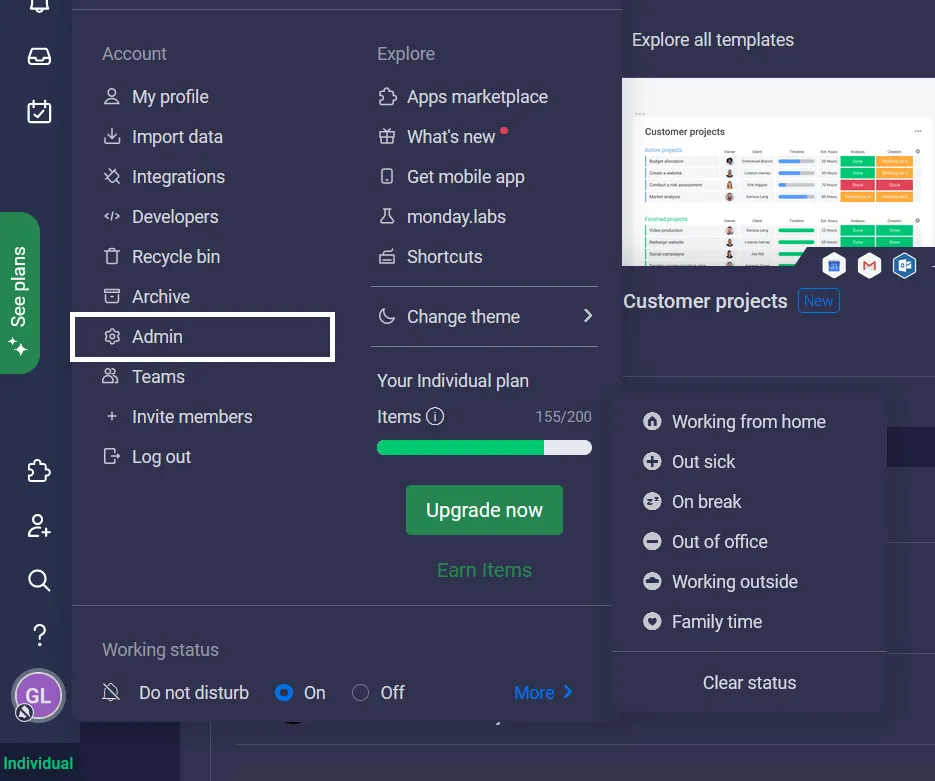Click the Developers code icon
The height and width of the screenshot is (781, 935).
pos(112,216)
